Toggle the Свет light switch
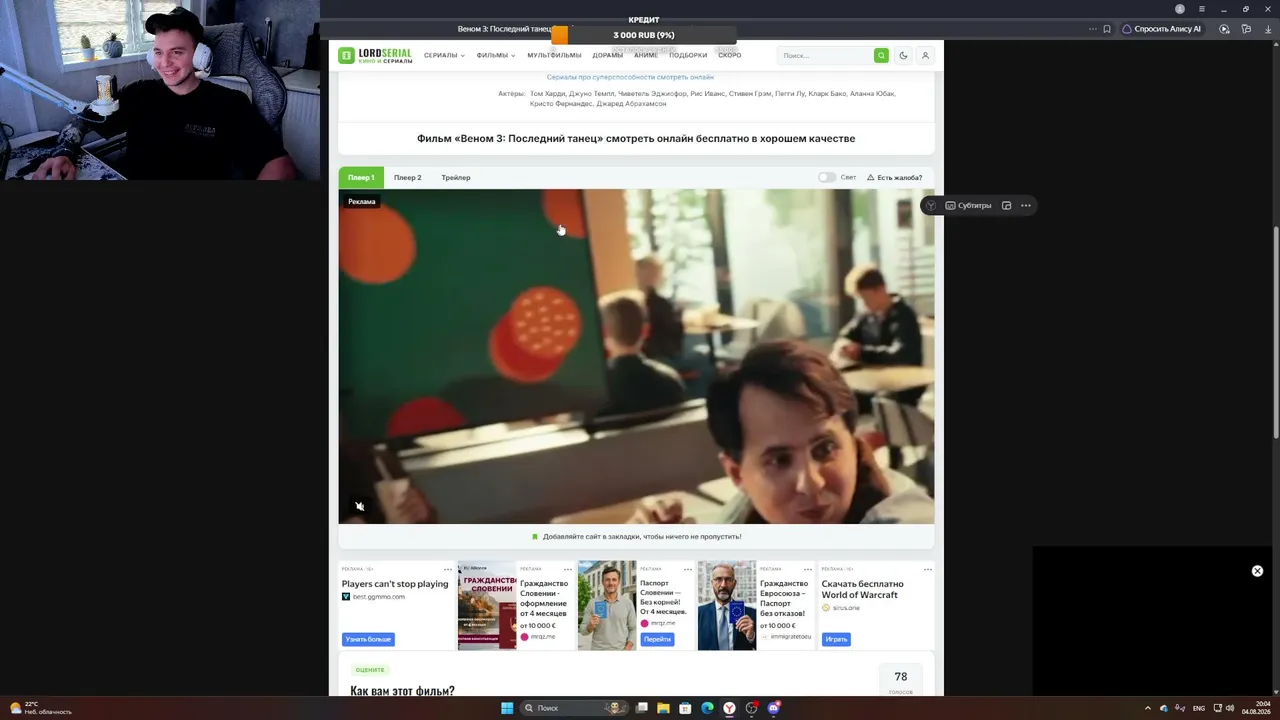The image size is (1280, 720). (x=827, y=177)
